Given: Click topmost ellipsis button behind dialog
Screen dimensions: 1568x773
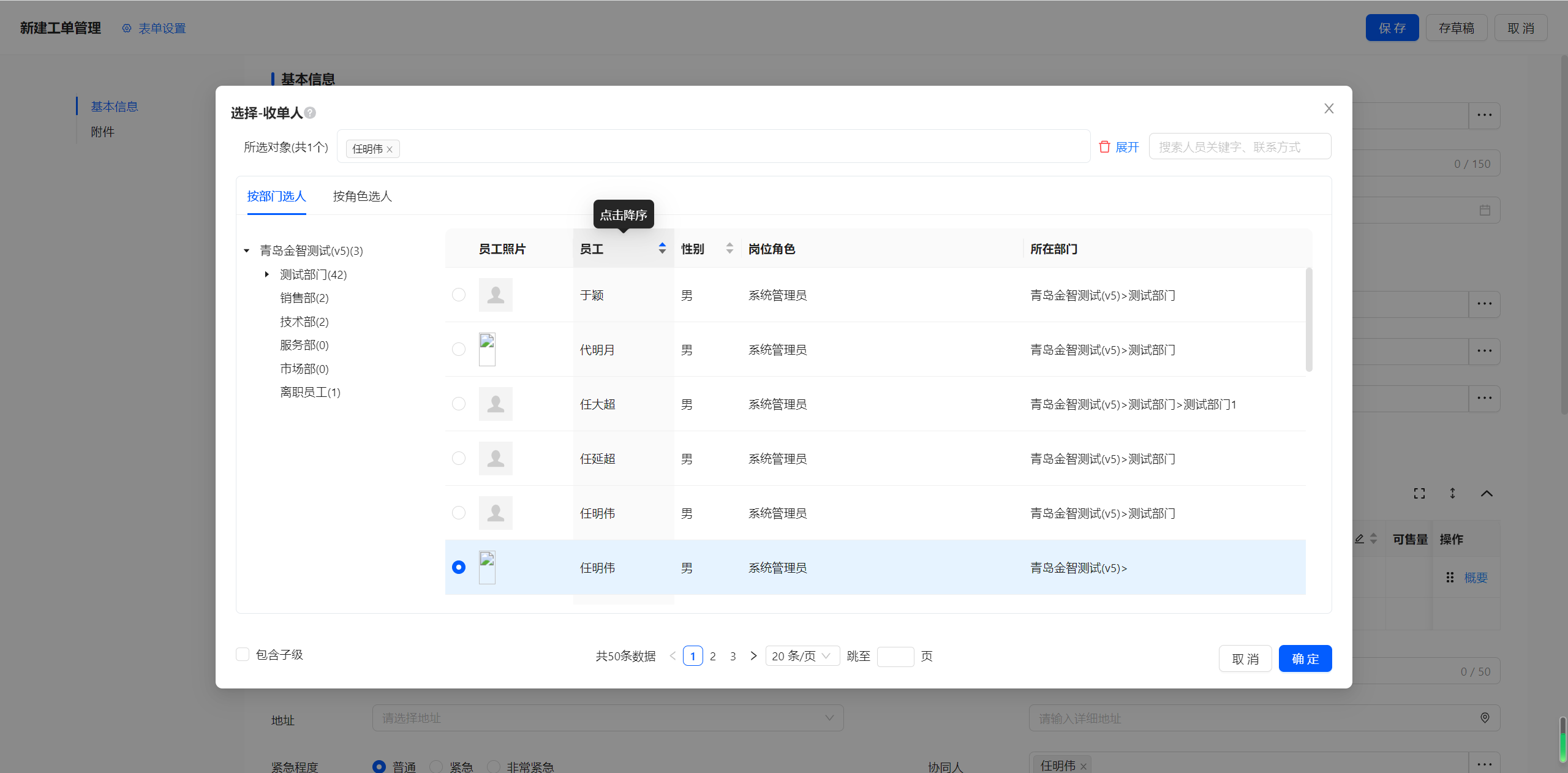Looking at the screenshot, I should 1484,115.
